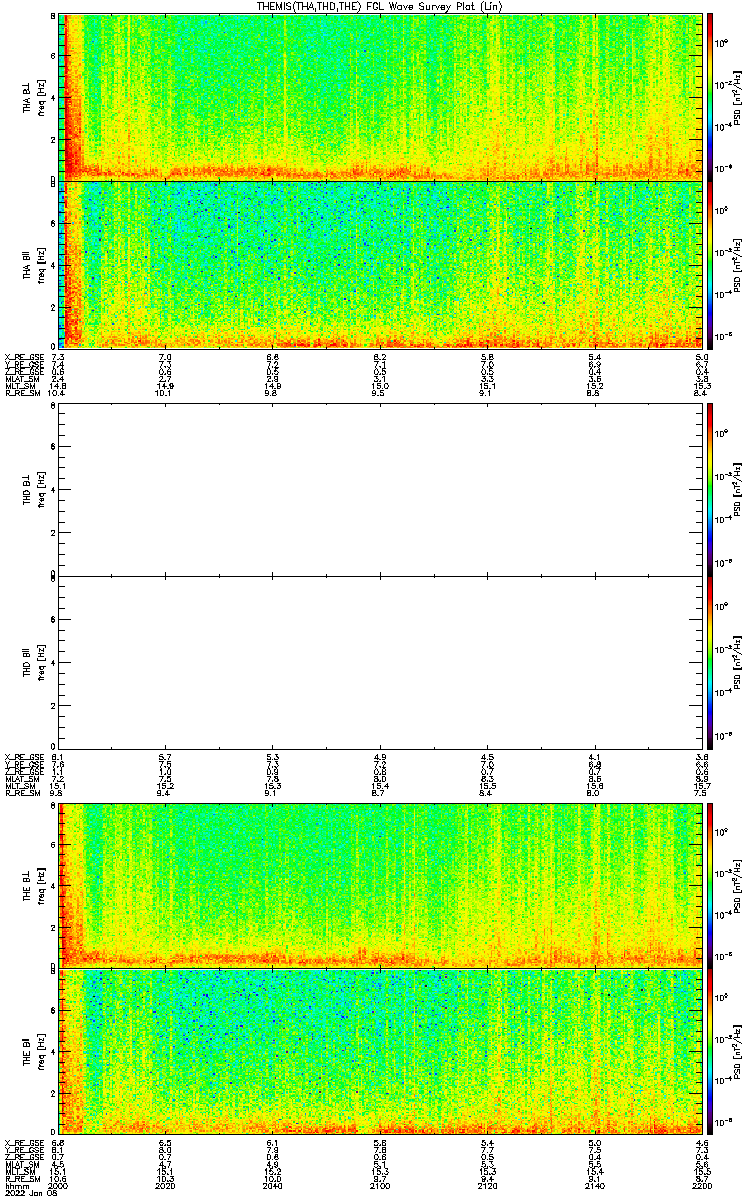The width and height of the screenshot is (750, 1200).
Task: Click the 'THE B∥ freq [Hz]' axis label
Action: pos(35,1052)
